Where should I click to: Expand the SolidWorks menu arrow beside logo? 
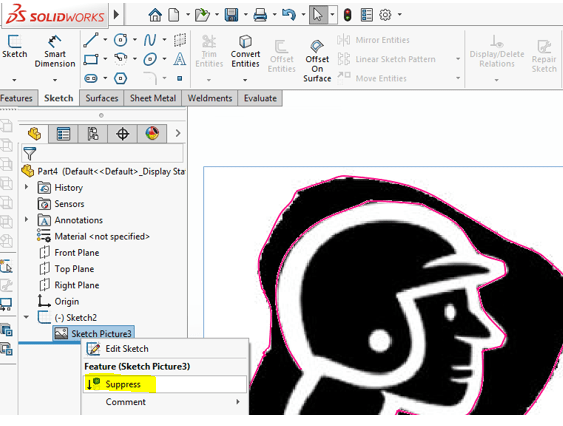116,15
